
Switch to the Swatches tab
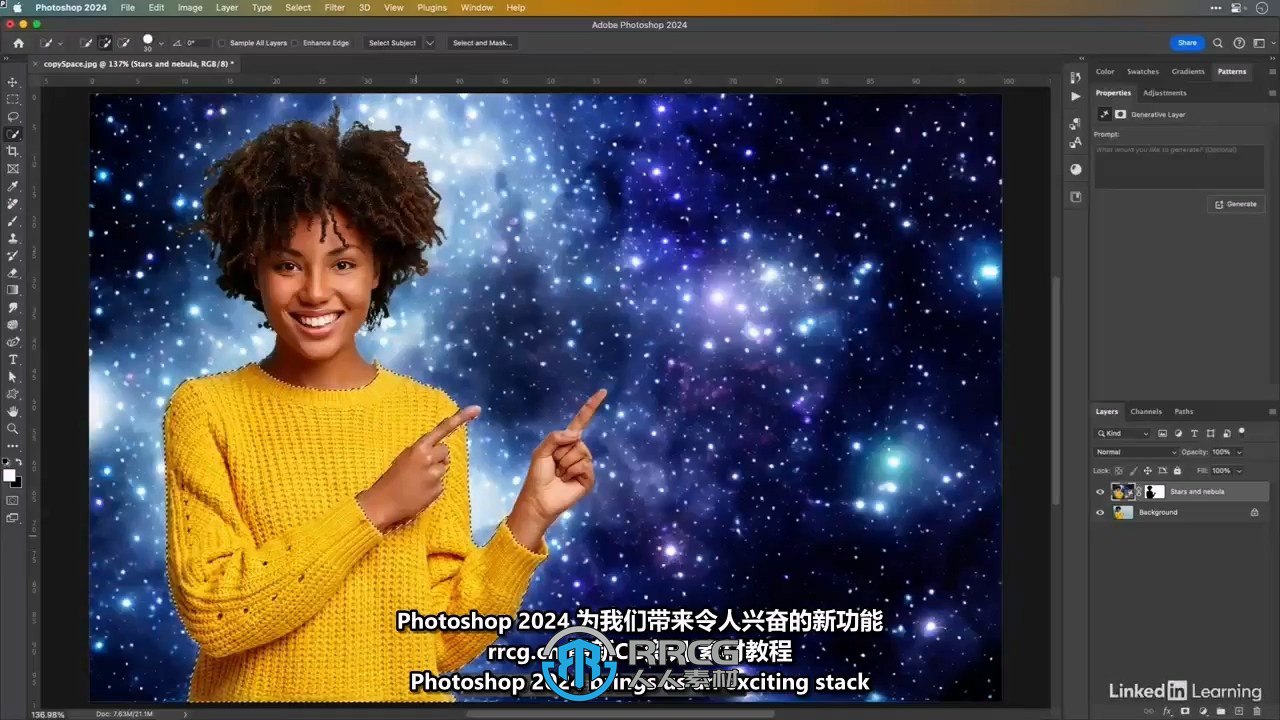(x=1143, y=72)
